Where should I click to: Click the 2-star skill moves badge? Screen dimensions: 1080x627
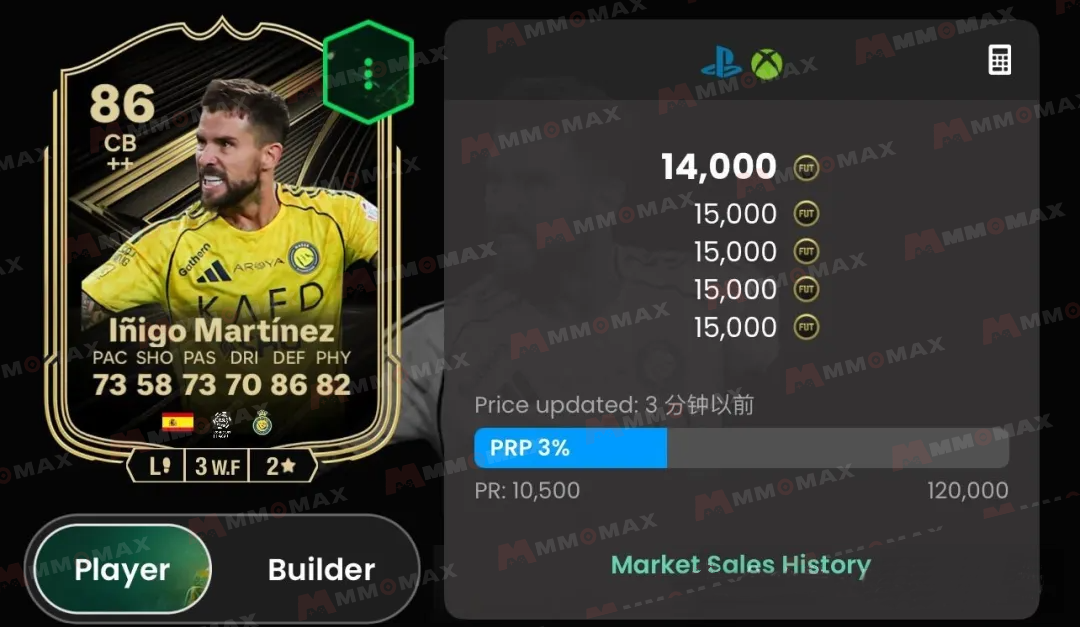coord(281,466)
